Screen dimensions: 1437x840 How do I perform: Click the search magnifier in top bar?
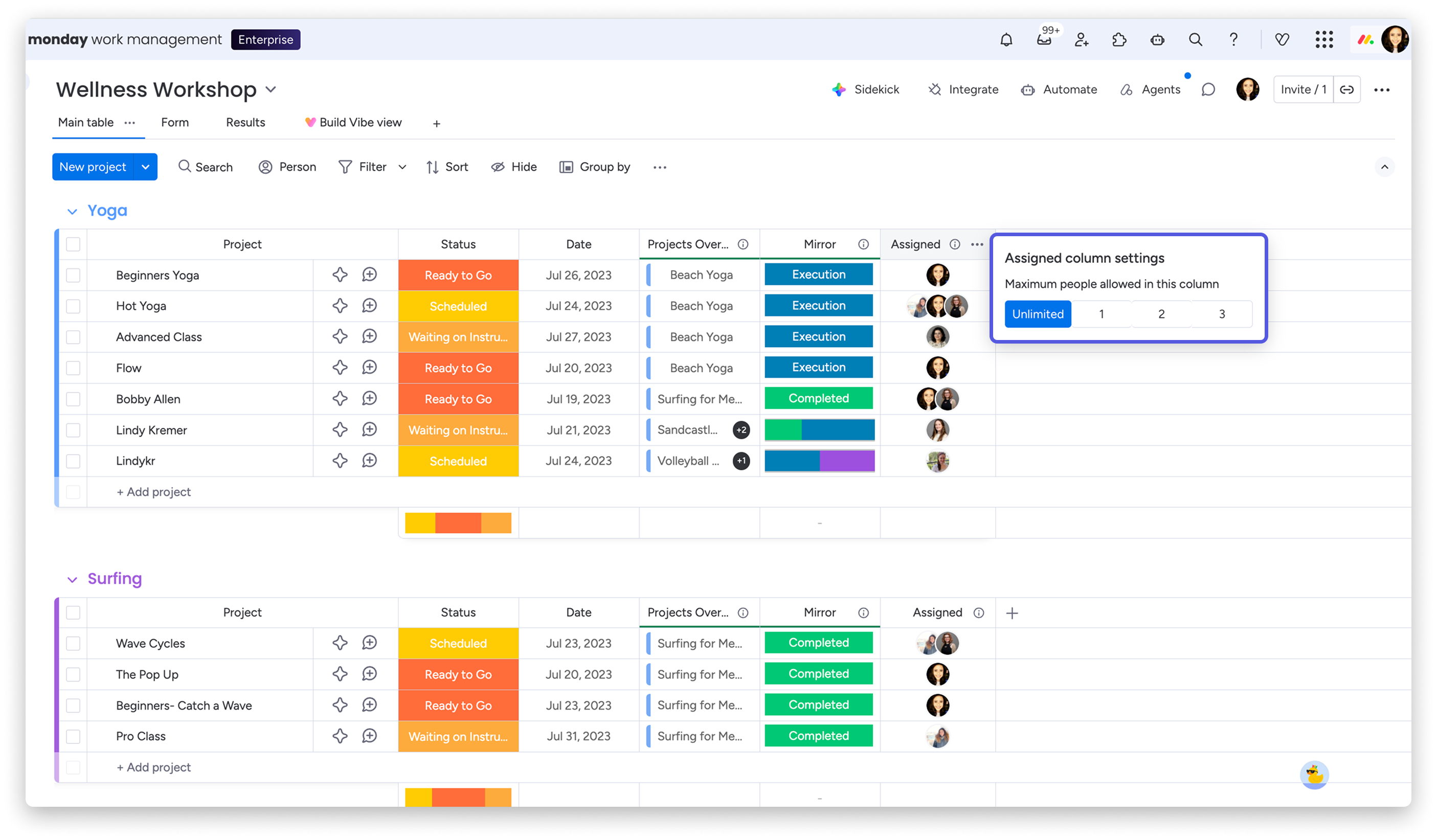pyautogui.click(x=1195, y=39)
